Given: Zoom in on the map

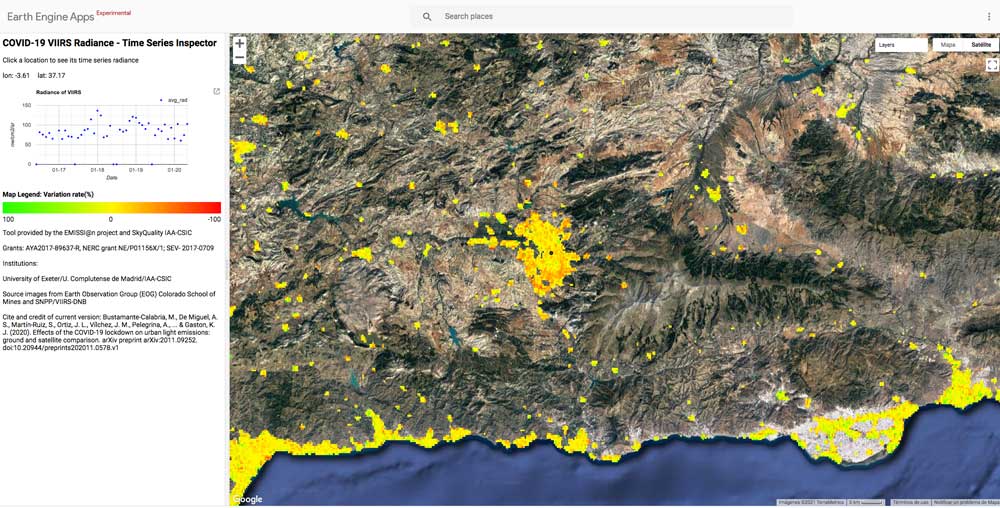Looking at the screenshot, I should coord(240,44).
